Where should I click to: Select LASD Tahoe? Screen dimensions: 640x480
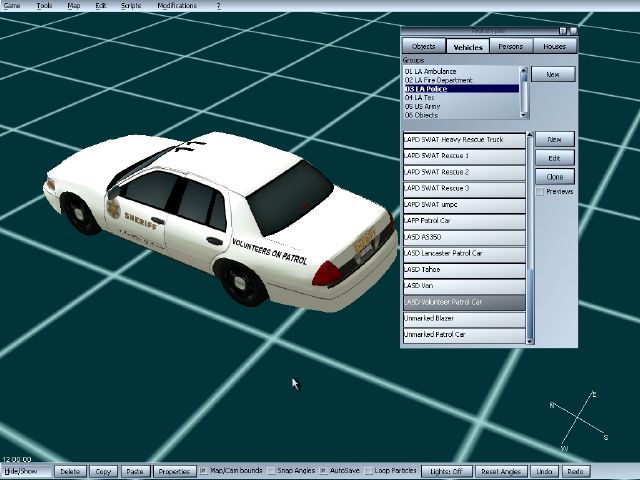coord(464,270)
